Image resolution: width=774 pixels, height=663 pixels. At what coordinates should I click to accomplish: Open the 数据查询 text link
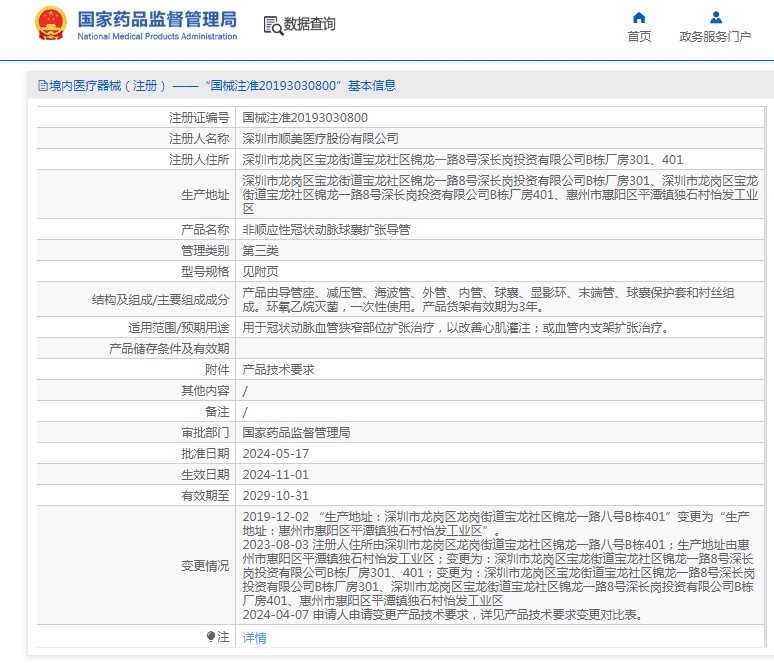(x=309, y=25)
